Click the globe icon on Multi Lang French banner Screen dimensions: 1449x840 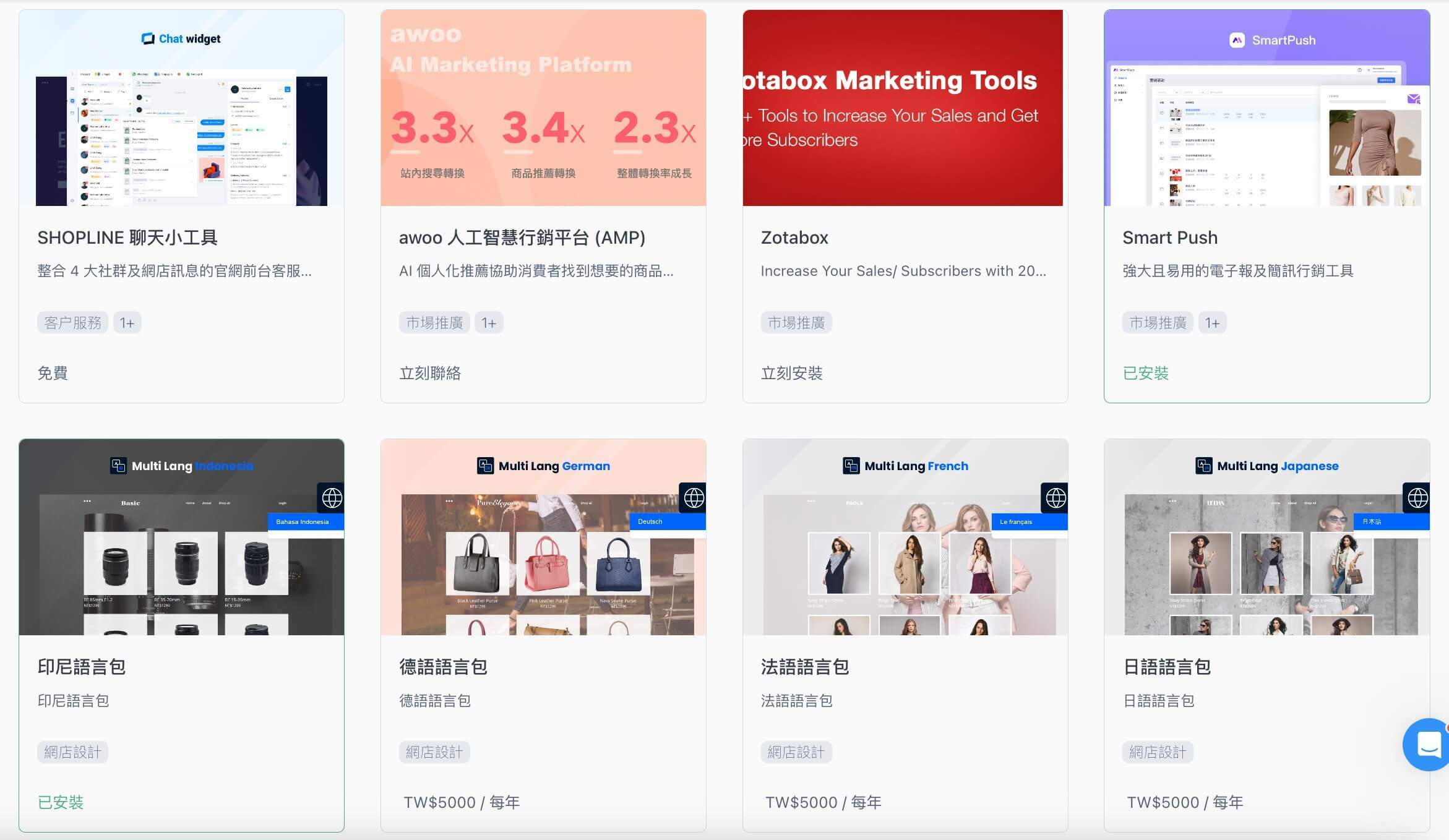[x=1056, y=498]
